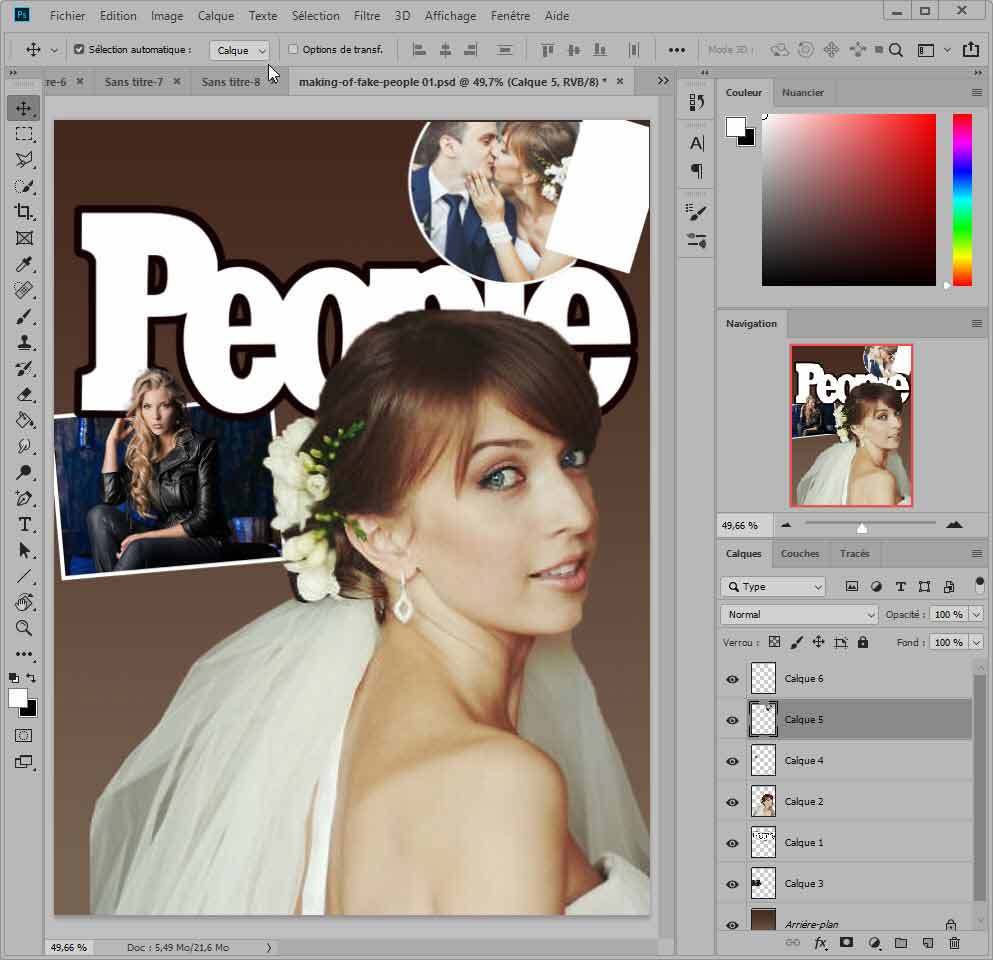Select the Calque 6 layer name
Screen dimensions: 993x960
point(804,679)
